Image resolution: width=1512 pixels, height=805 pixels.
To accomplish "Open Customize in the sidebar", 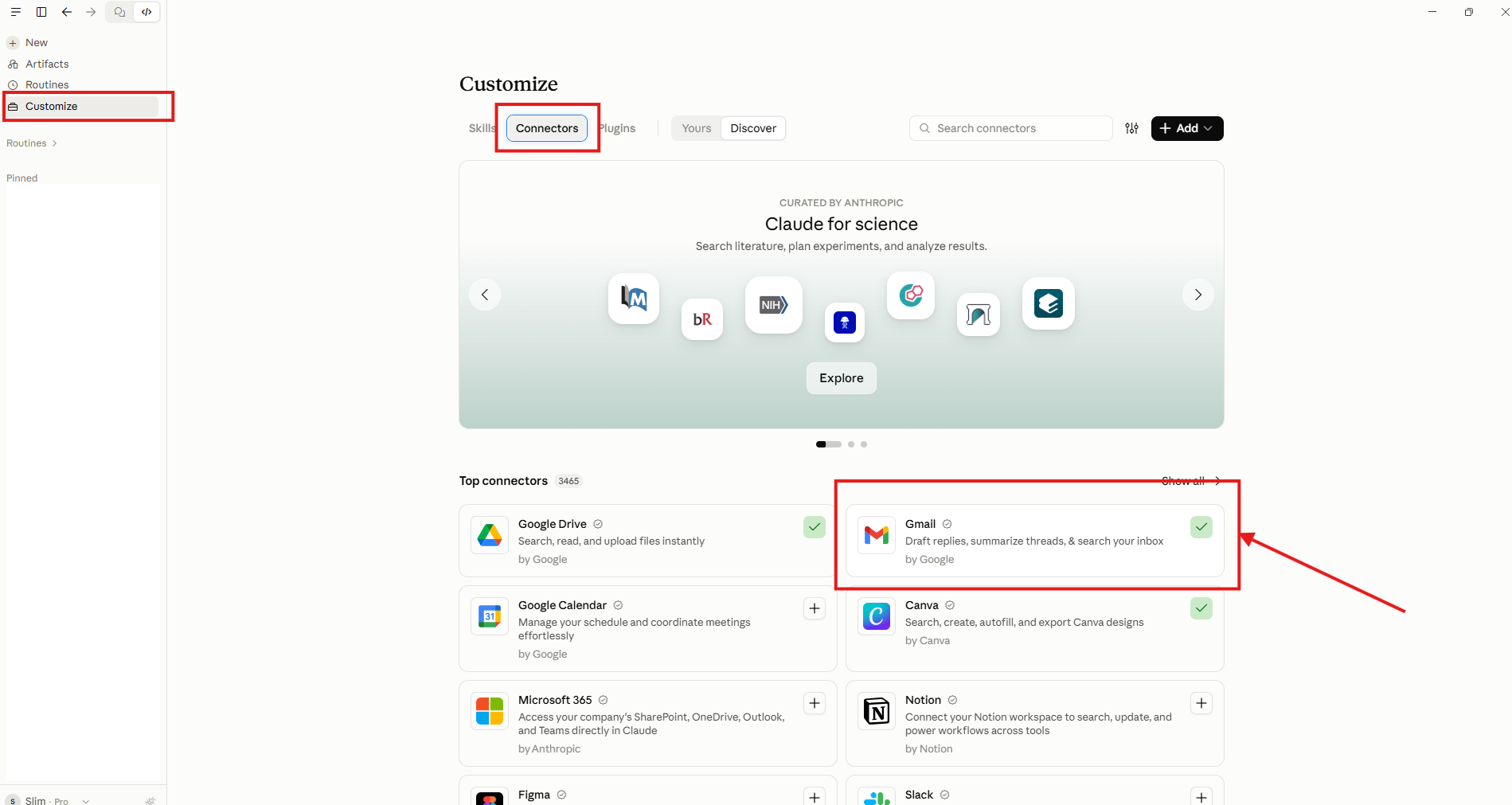I will [x=83, y=106].
